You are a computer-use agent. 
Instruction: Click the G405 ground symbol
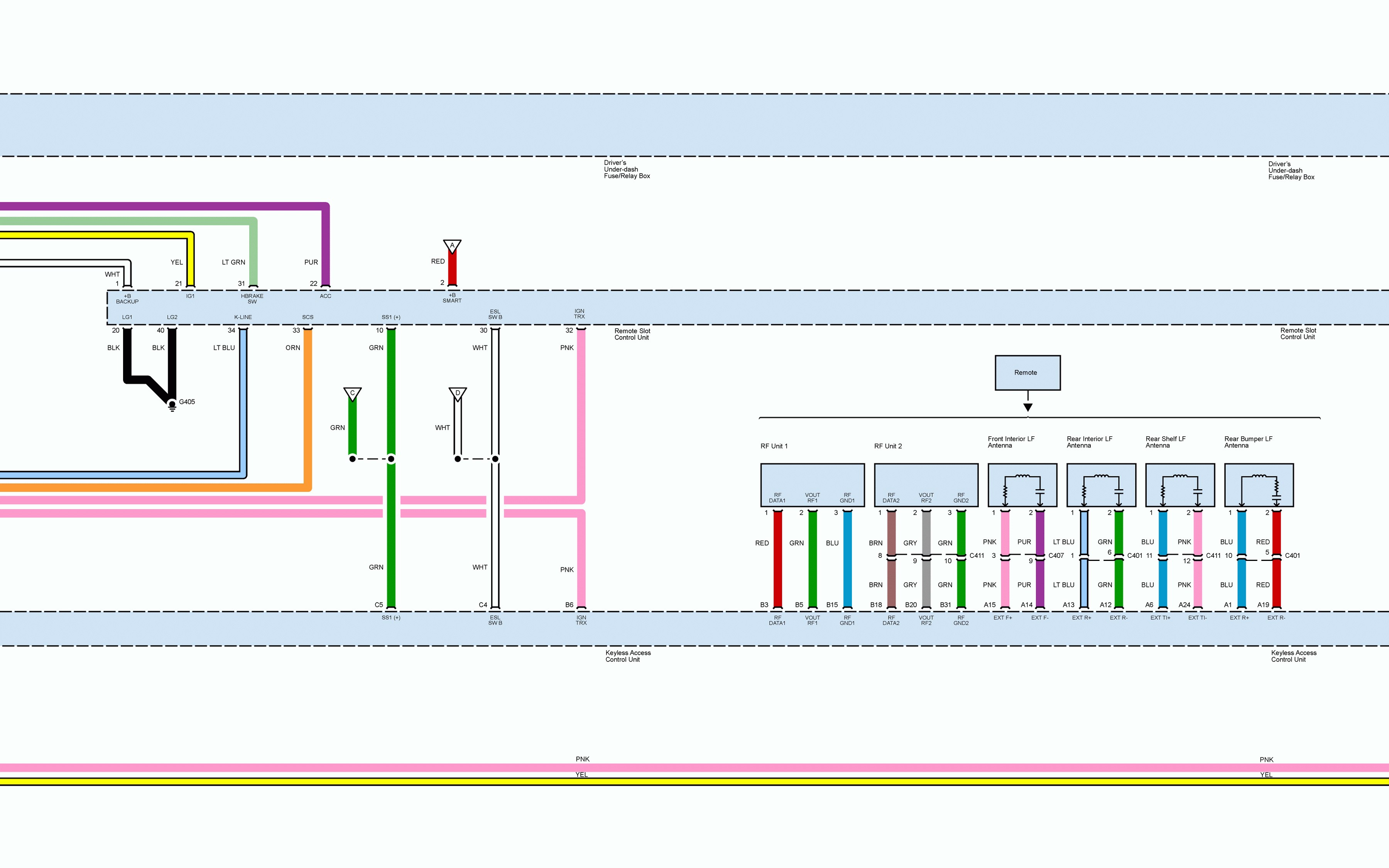click(172, 406)
